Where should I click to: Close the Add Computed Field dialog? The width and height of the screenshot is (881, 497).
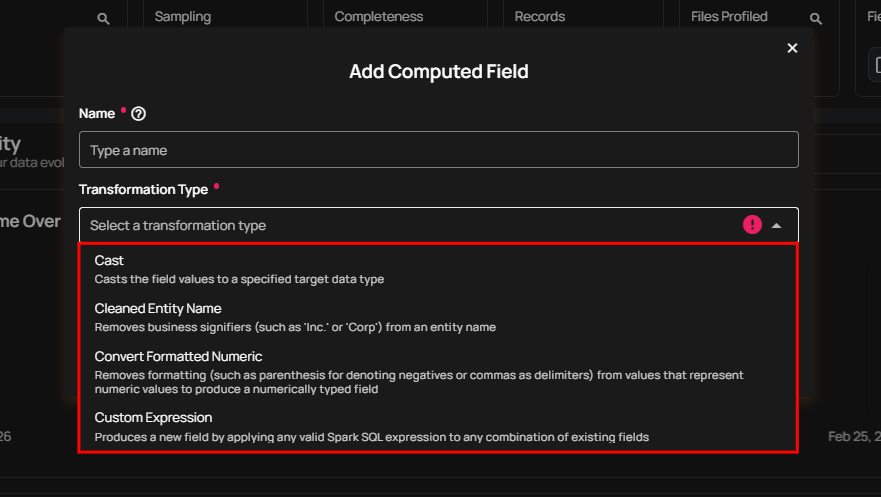click(792, 48)
